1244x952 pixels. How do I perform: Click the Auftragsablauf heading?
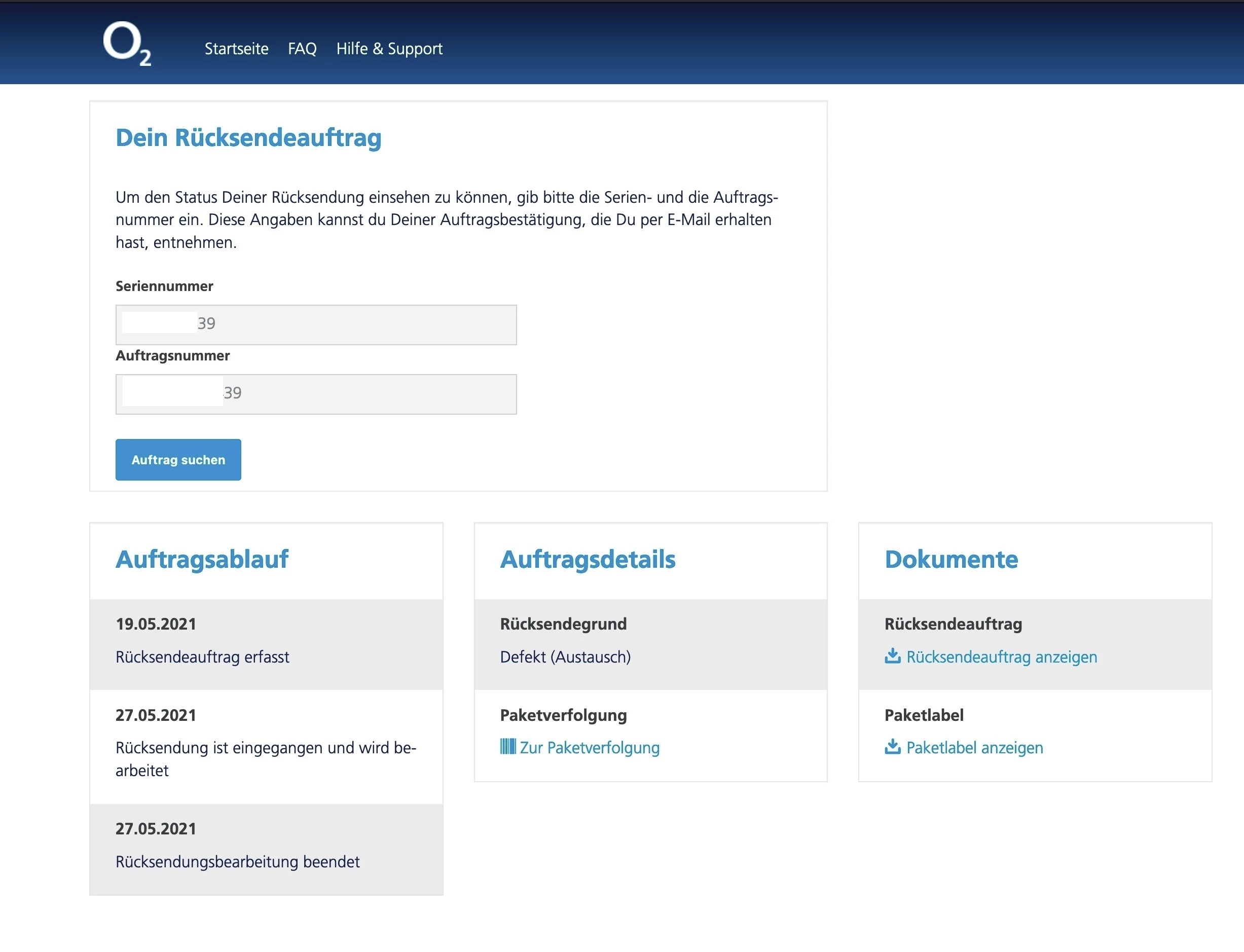click(x=202, y=559)
